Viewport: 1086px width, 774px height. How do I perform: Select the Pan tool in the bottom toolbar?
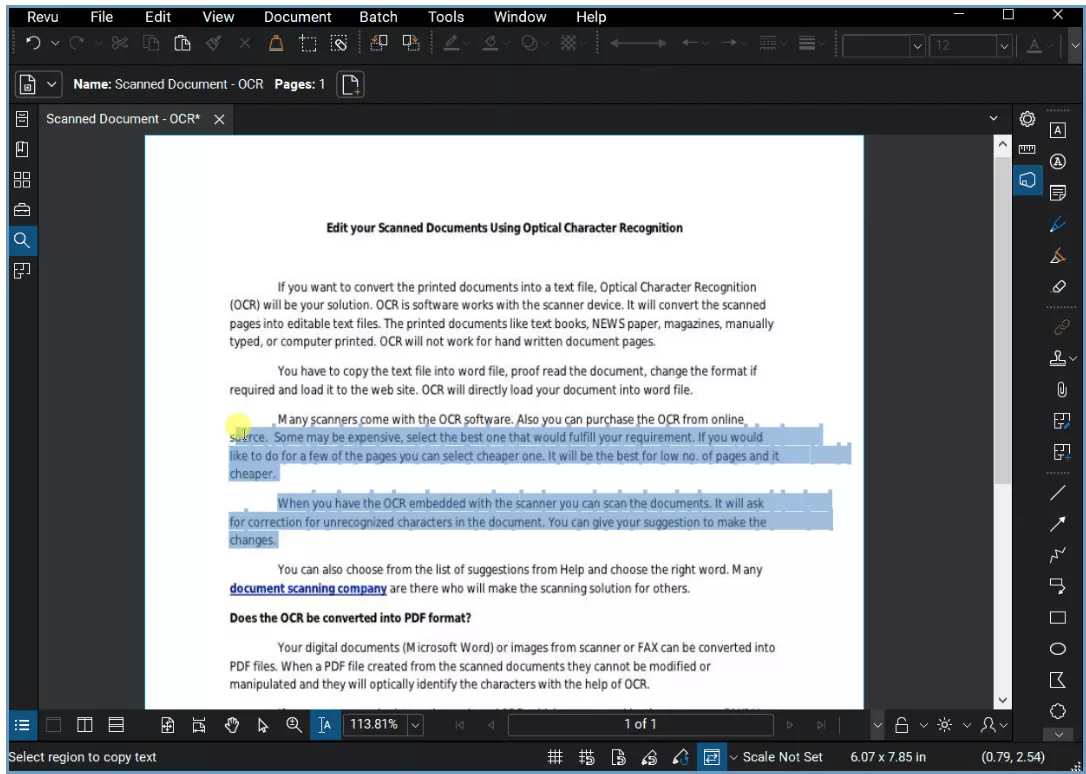[x=232, y=724]
